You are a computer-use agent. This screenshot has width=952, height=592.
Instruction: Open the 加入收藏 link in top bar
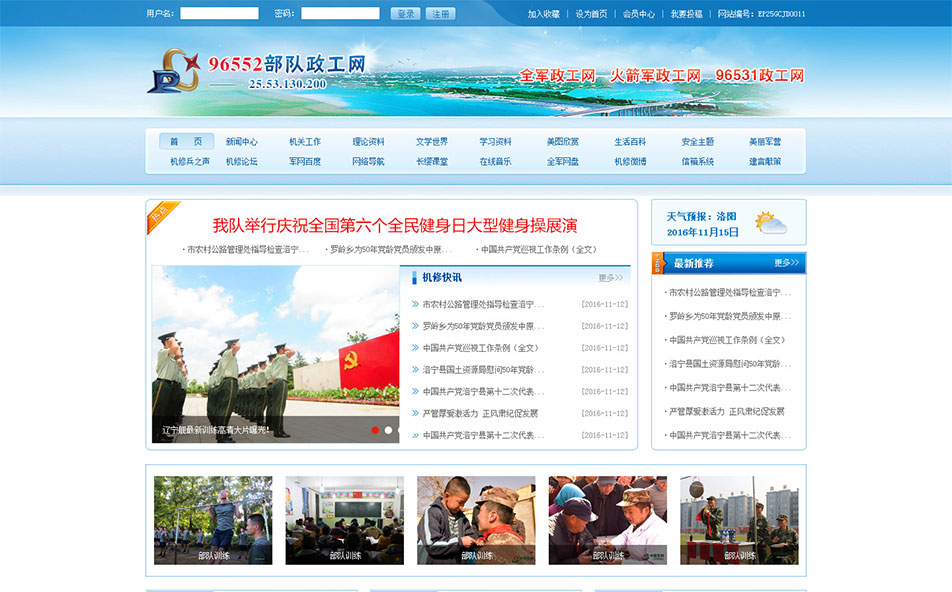(x=544, y=14)
